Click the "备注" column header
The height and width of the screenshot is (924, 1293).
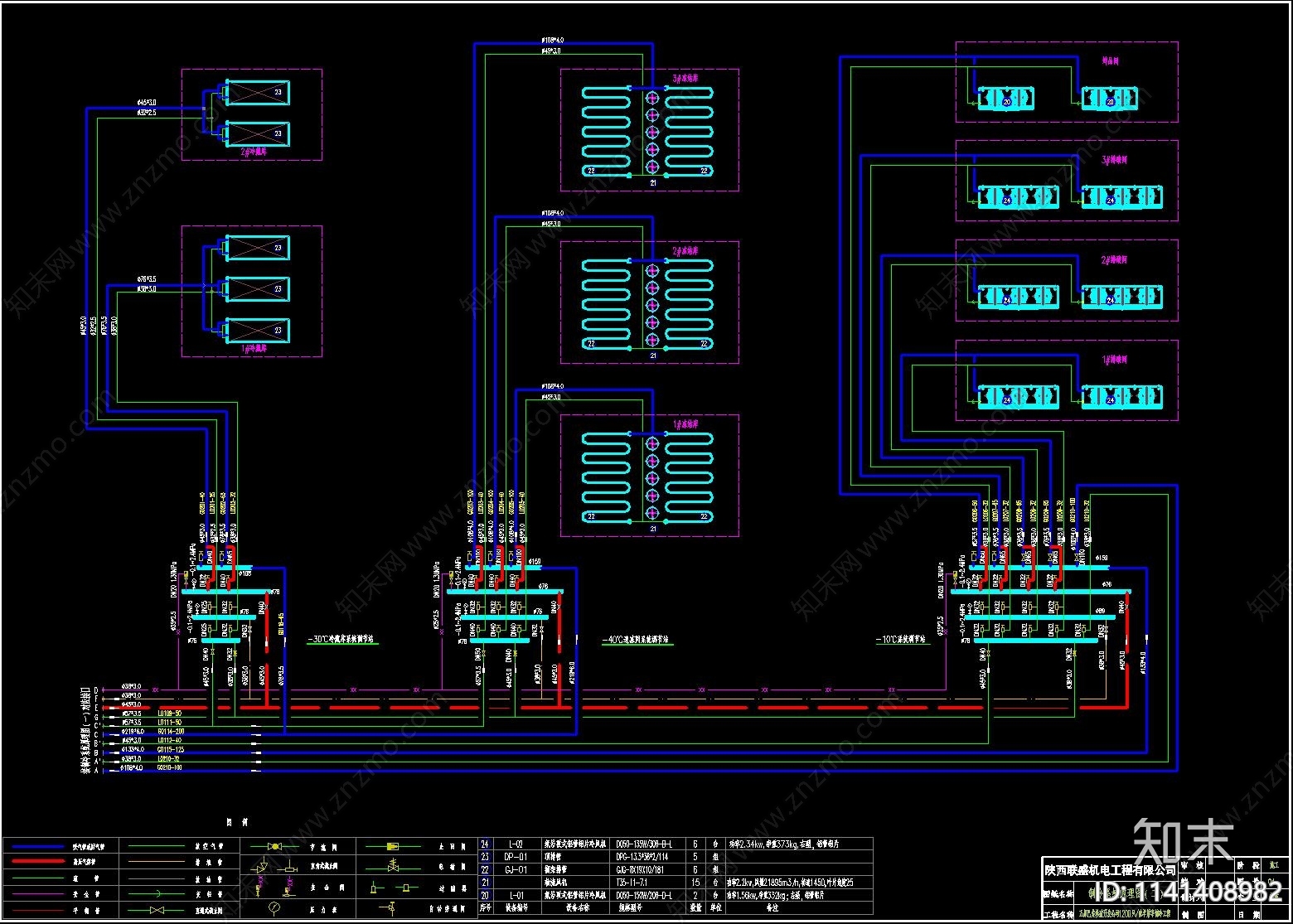coord(772,909)
